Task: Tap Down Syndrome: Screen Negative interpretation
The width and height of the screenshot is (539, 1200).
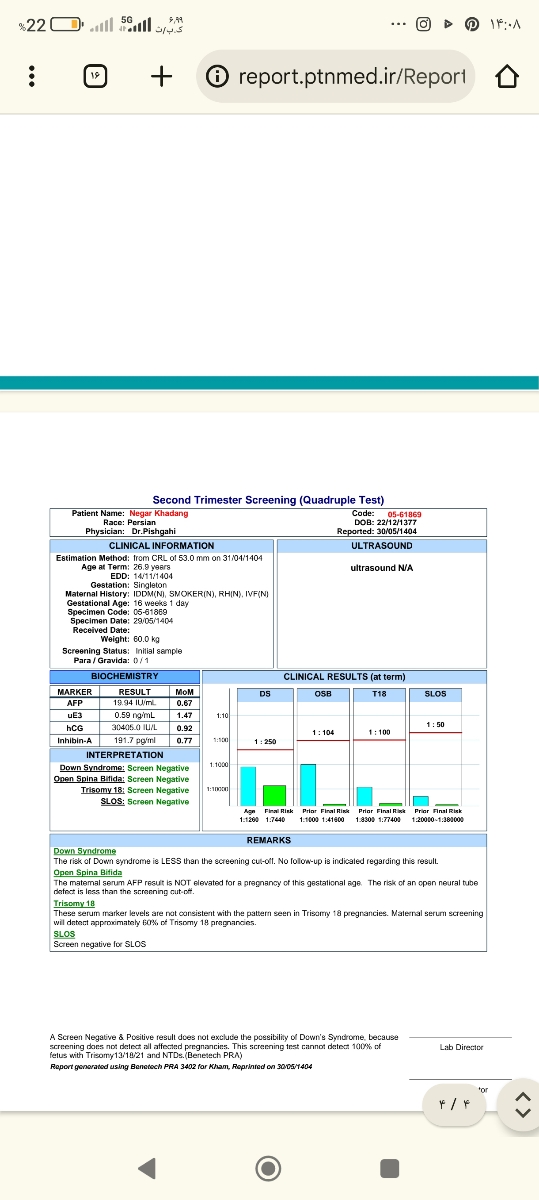Action: (124, 768)
